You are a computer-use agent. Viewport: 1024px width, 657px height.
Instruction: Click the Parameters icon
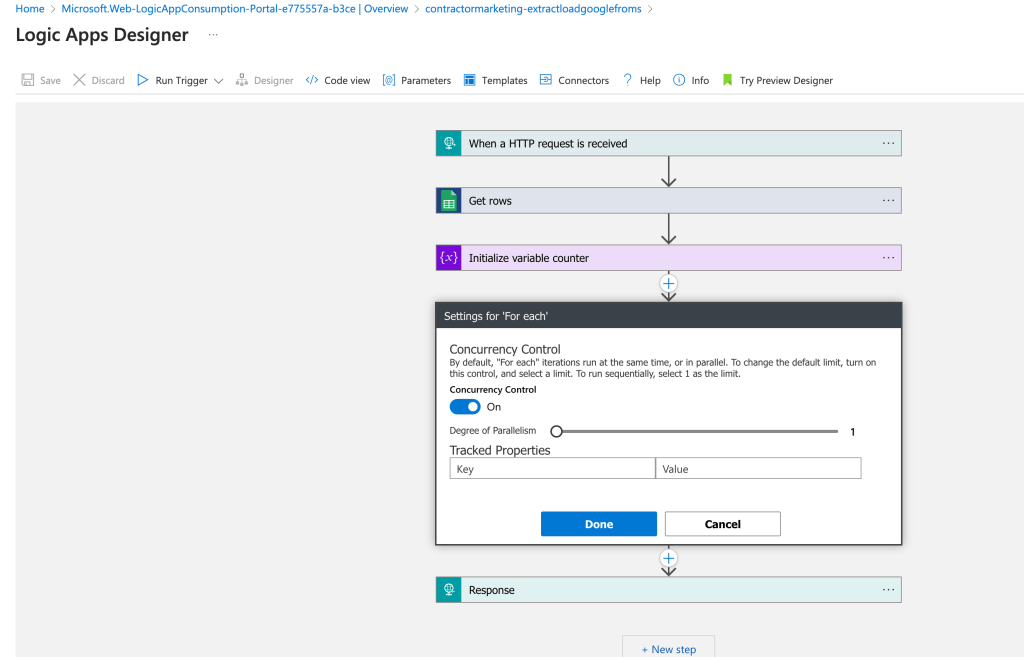pyautogui.click(x=389, y=80)
